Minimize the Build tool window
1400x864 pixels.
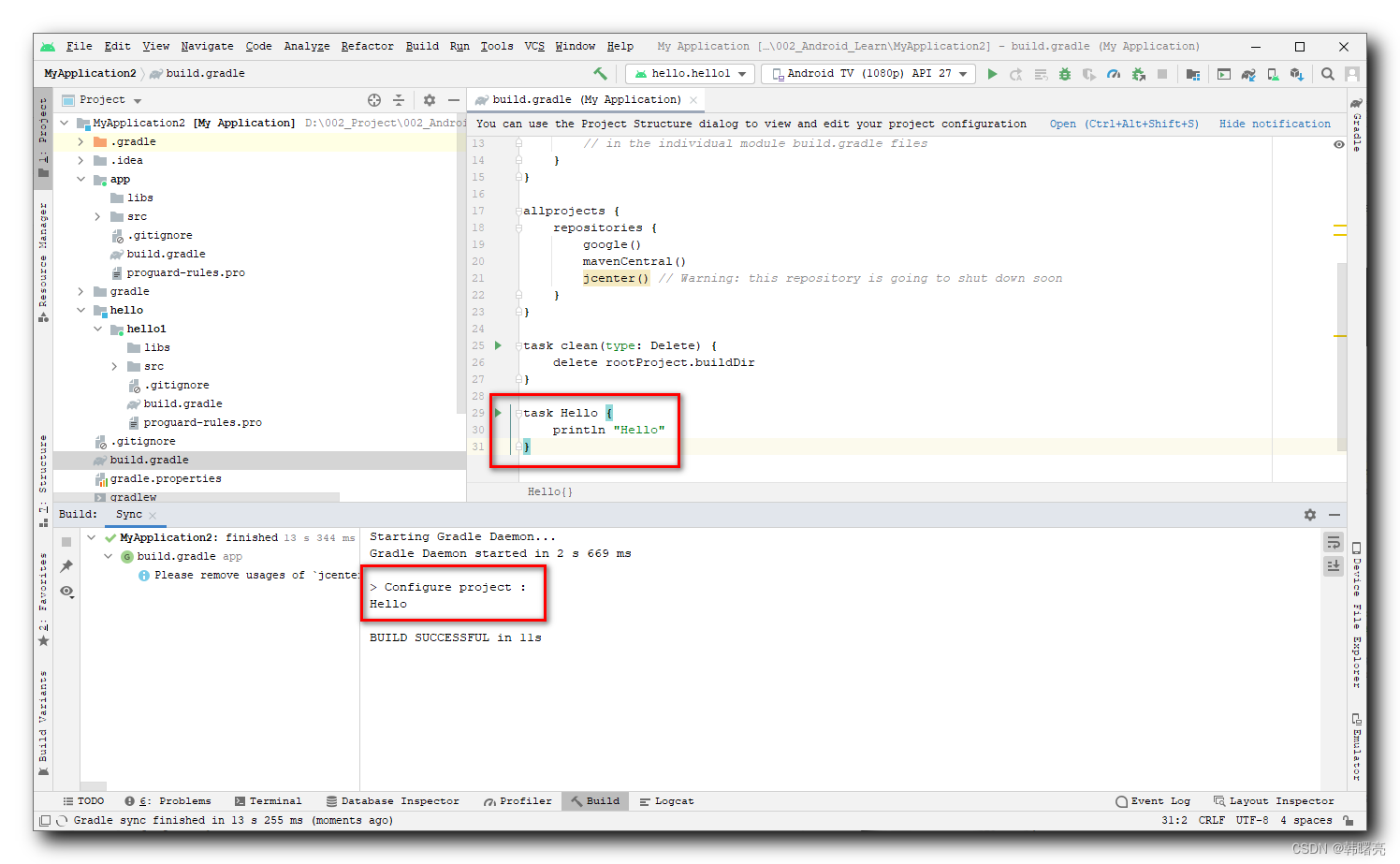[x=1334, y=515]
